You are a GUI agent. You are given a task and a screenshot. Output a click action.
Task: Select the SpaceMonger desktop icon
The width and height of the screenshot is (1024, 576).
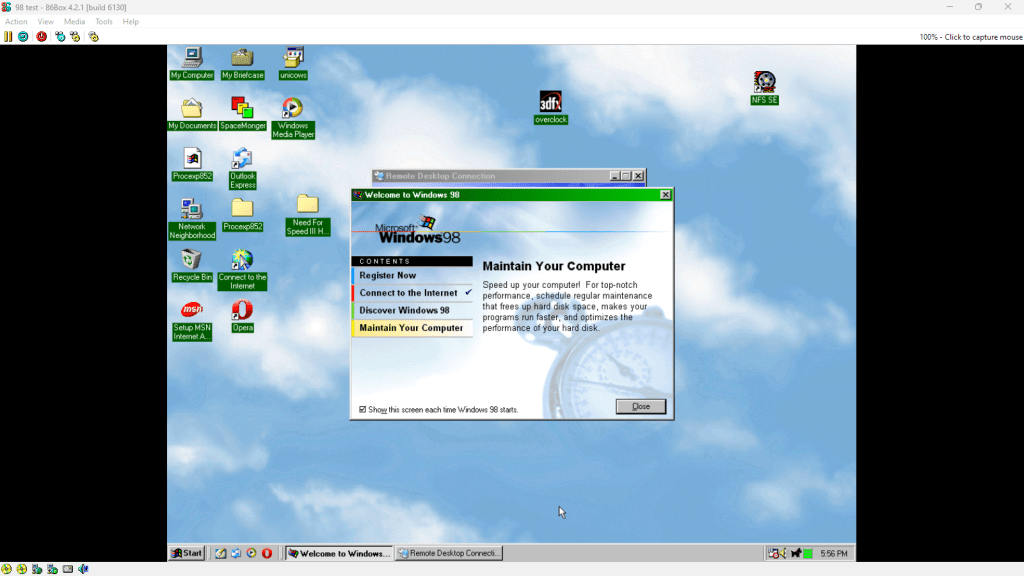point(242,108)
